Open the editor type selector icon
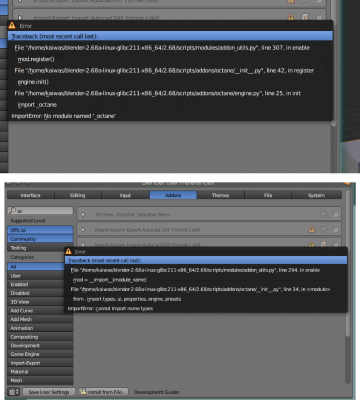Viewport: 360px width, 400px height. [x=14, y=392]
